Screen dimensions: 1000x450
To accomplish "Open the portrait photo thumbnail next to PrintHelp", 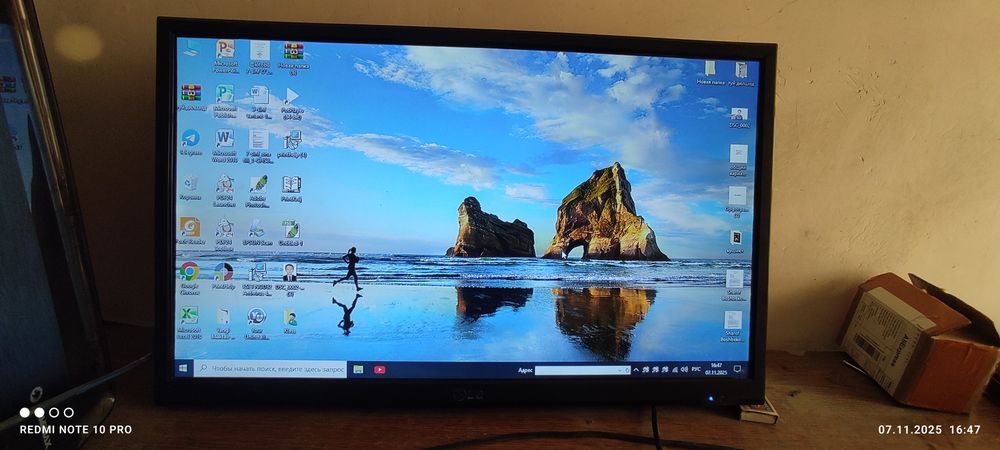I will click(x=290, y=280).
